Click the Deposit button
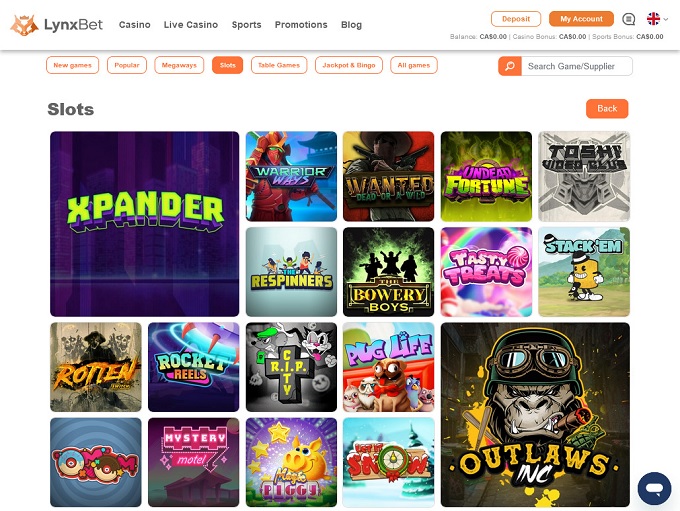 pos(516,19)
